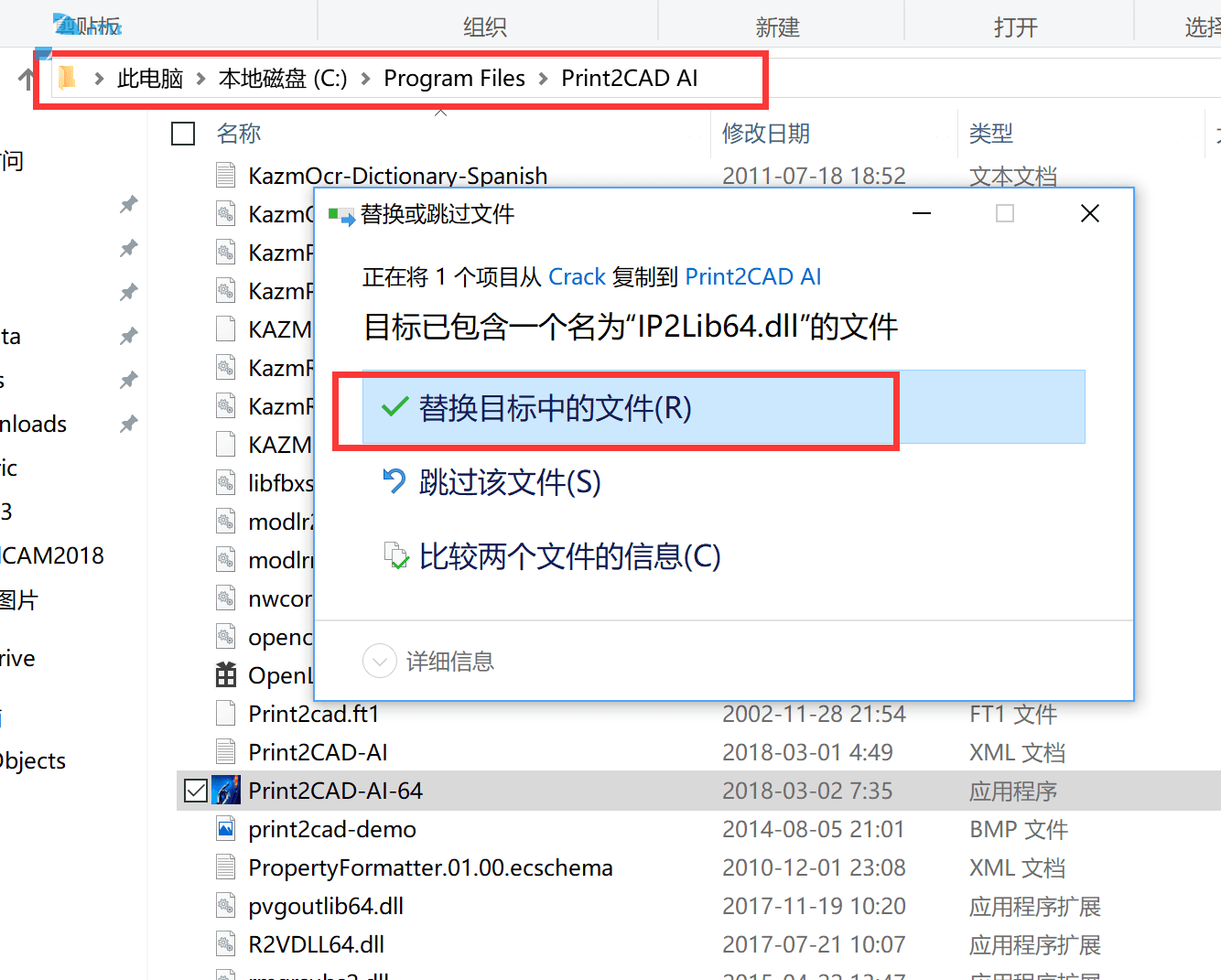Click the pin icon beside the ta entry

point(129,336)
